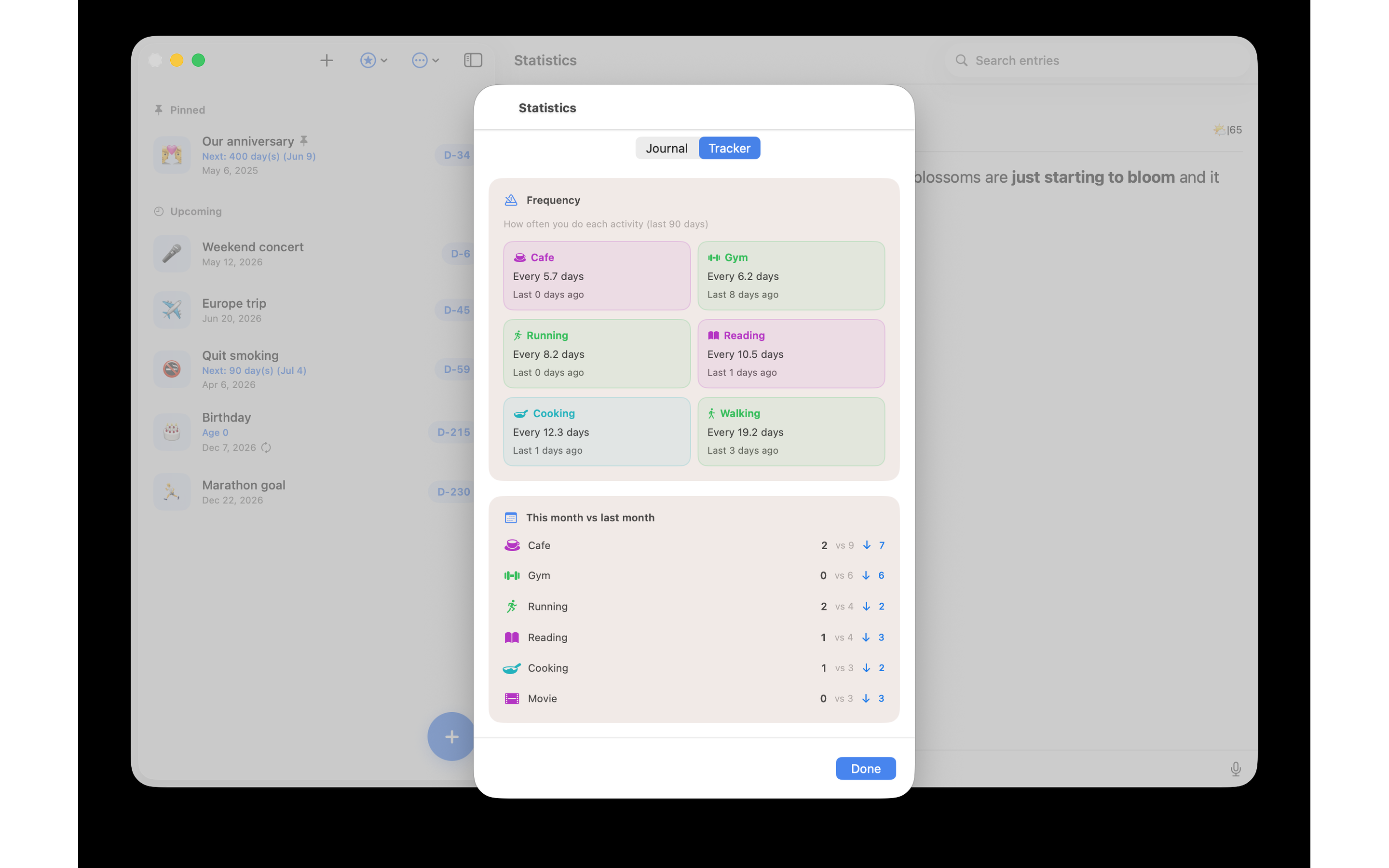
Task: Open the Marathon goal entry
Action: (x=313, y=491)
